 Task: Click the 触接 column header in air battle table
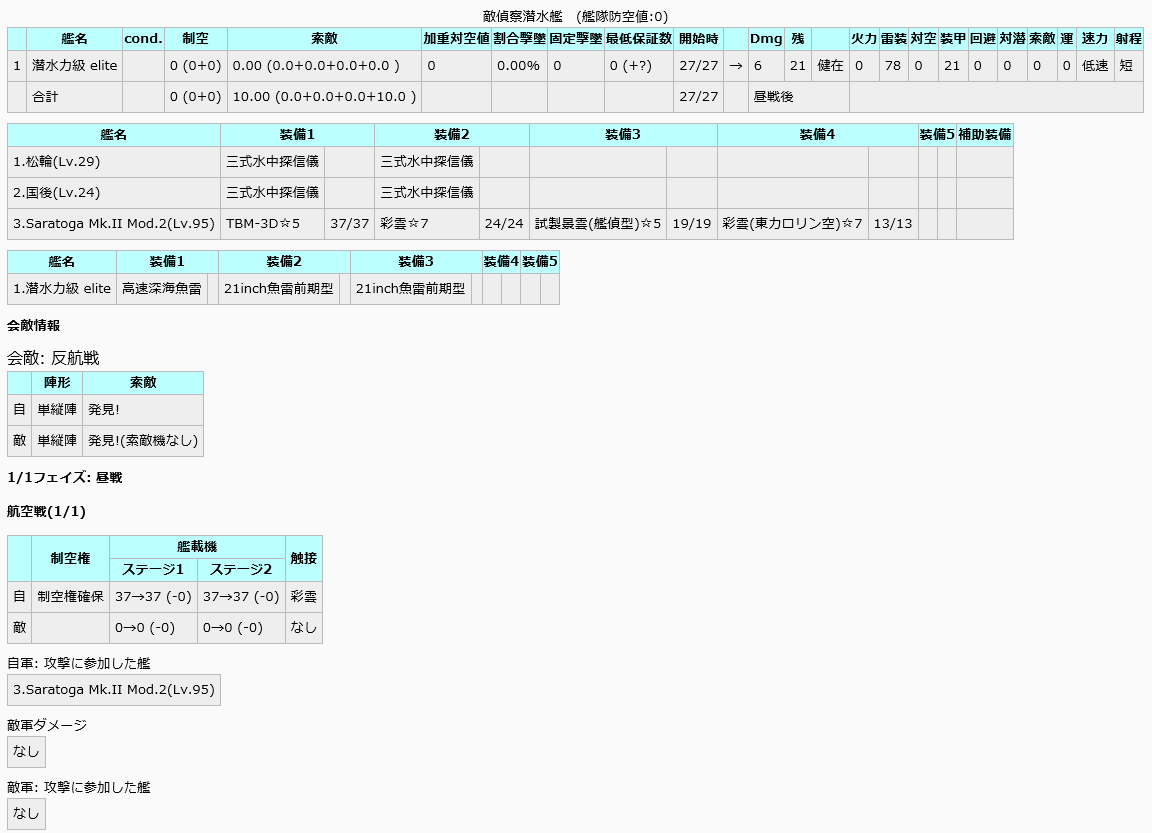point(304,558)
